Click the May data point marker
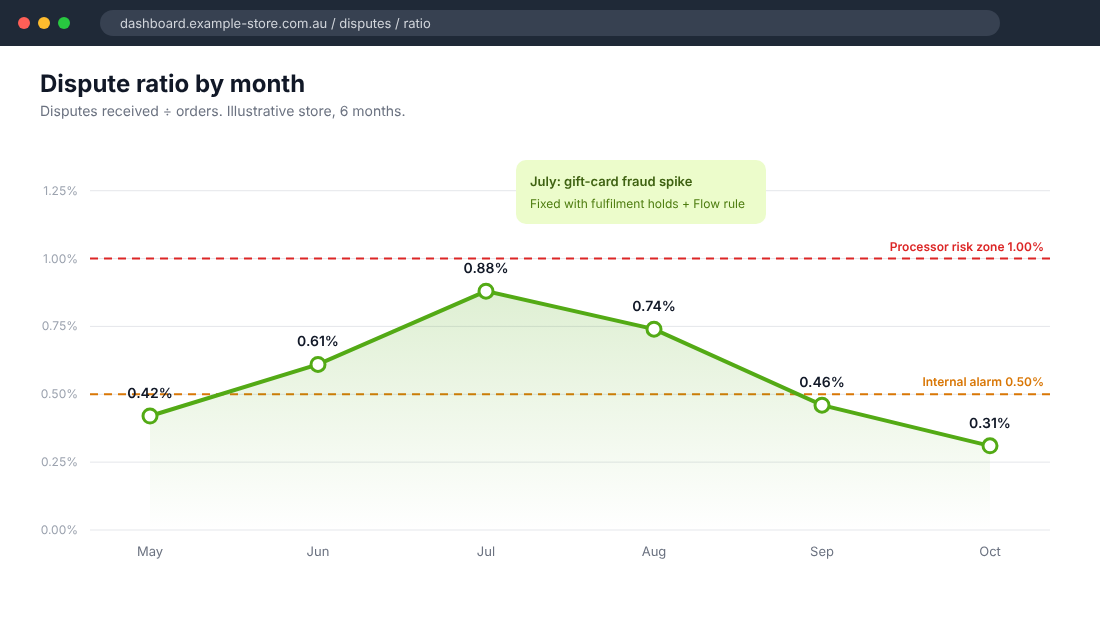Image resolution: width=1100 pixels, height=640 pixels. pos(149,416)
